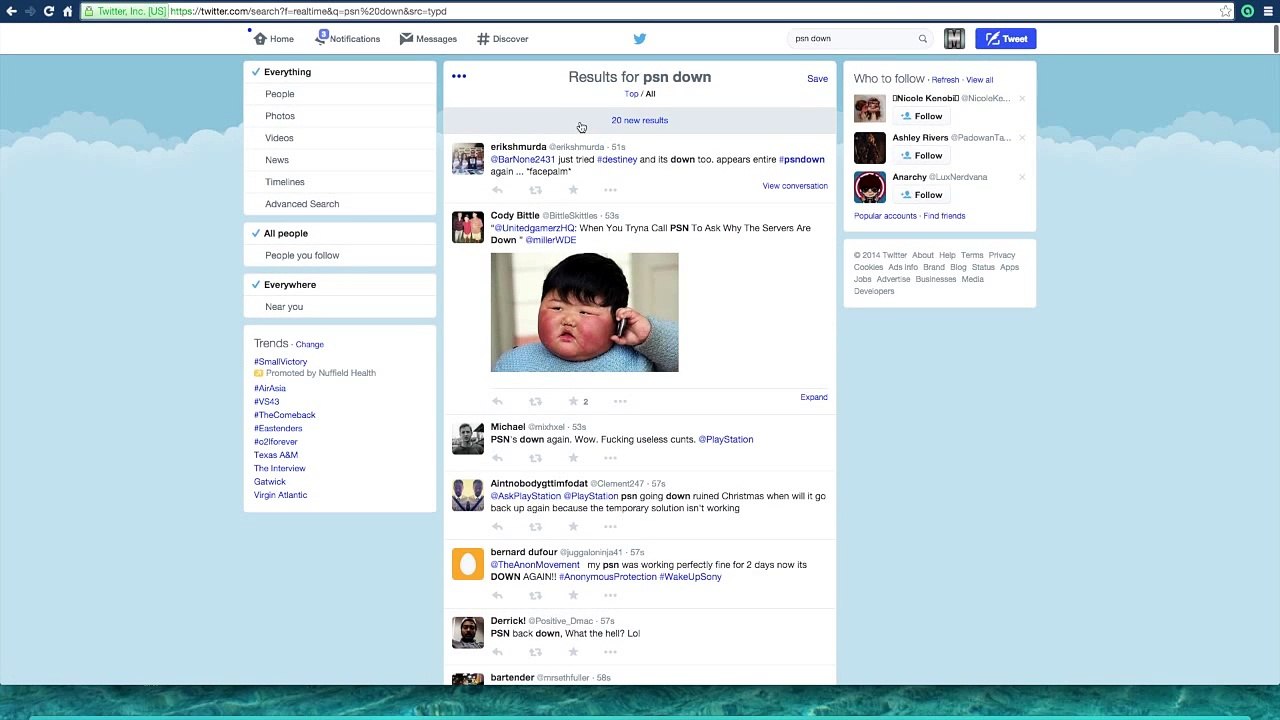Choose People you follow filter

tap(302, 255)
